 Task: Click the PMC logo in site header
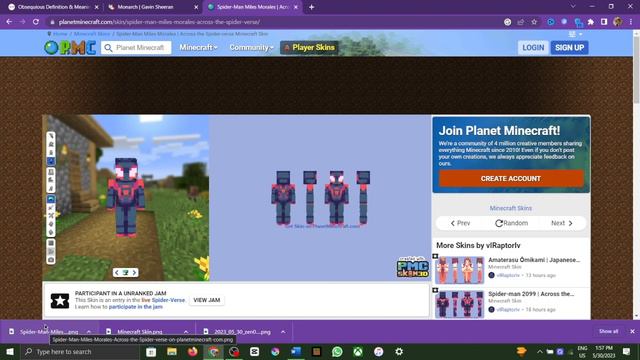pyautogui.click(x=70, y=48)
